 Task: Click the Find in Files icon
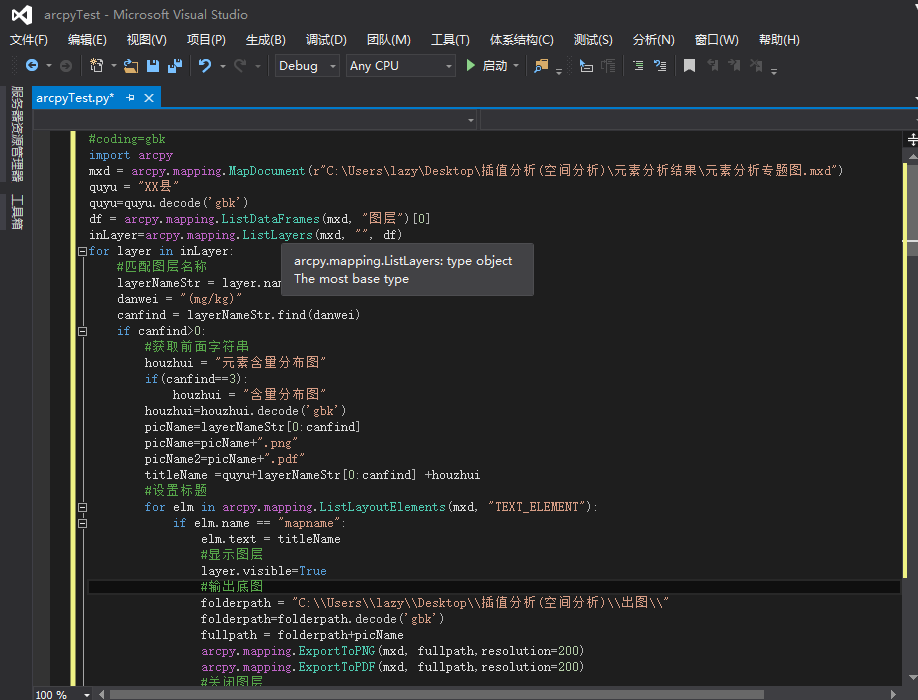point(541,66)
